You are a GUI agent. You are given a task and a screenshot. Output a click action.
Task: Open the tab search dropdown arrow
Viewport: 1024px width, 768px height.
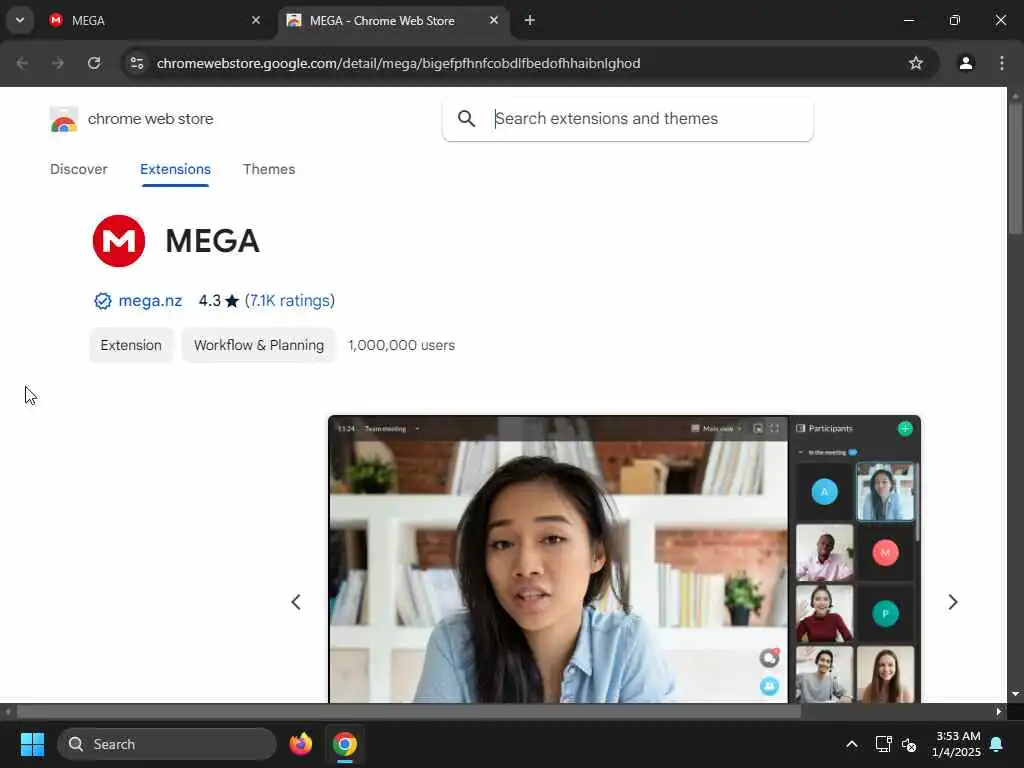pyautogui.click(x=20, y=20)
